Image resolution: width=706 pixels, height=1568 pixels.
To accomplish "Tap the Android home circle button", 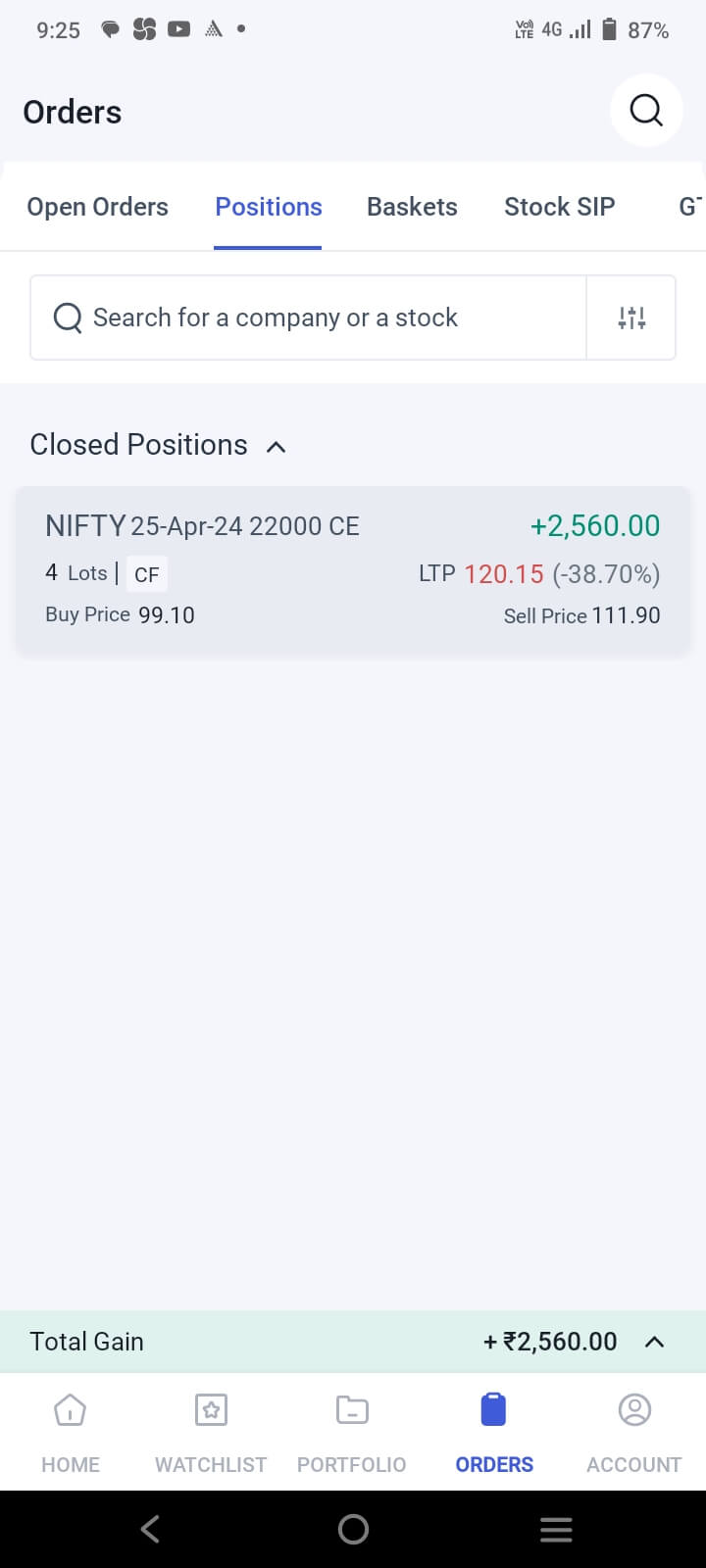I will pyautogui.click(x=353, y=1529).
